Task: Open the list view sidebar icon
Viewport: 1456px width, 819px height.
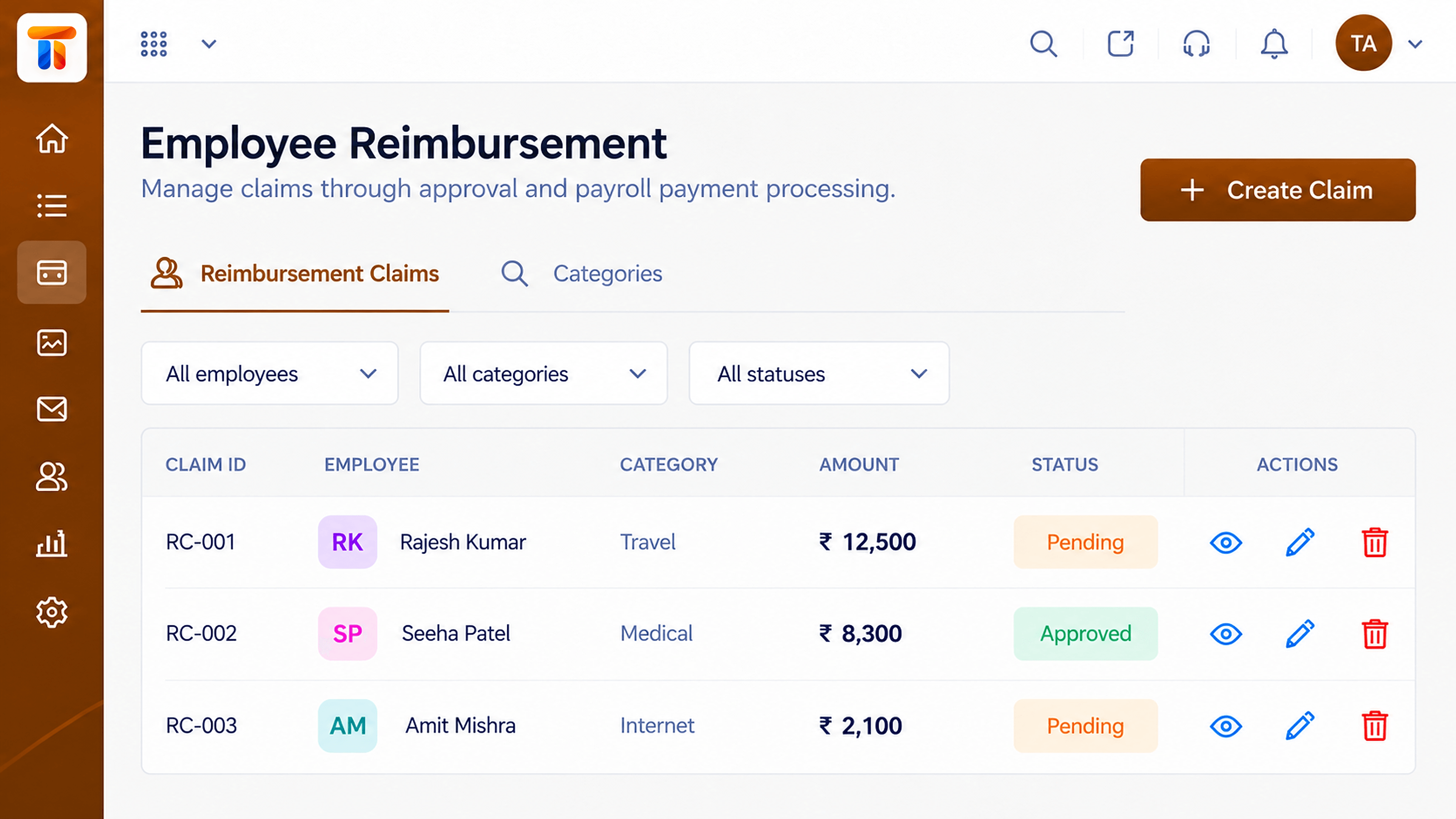Action: [52, 205]
